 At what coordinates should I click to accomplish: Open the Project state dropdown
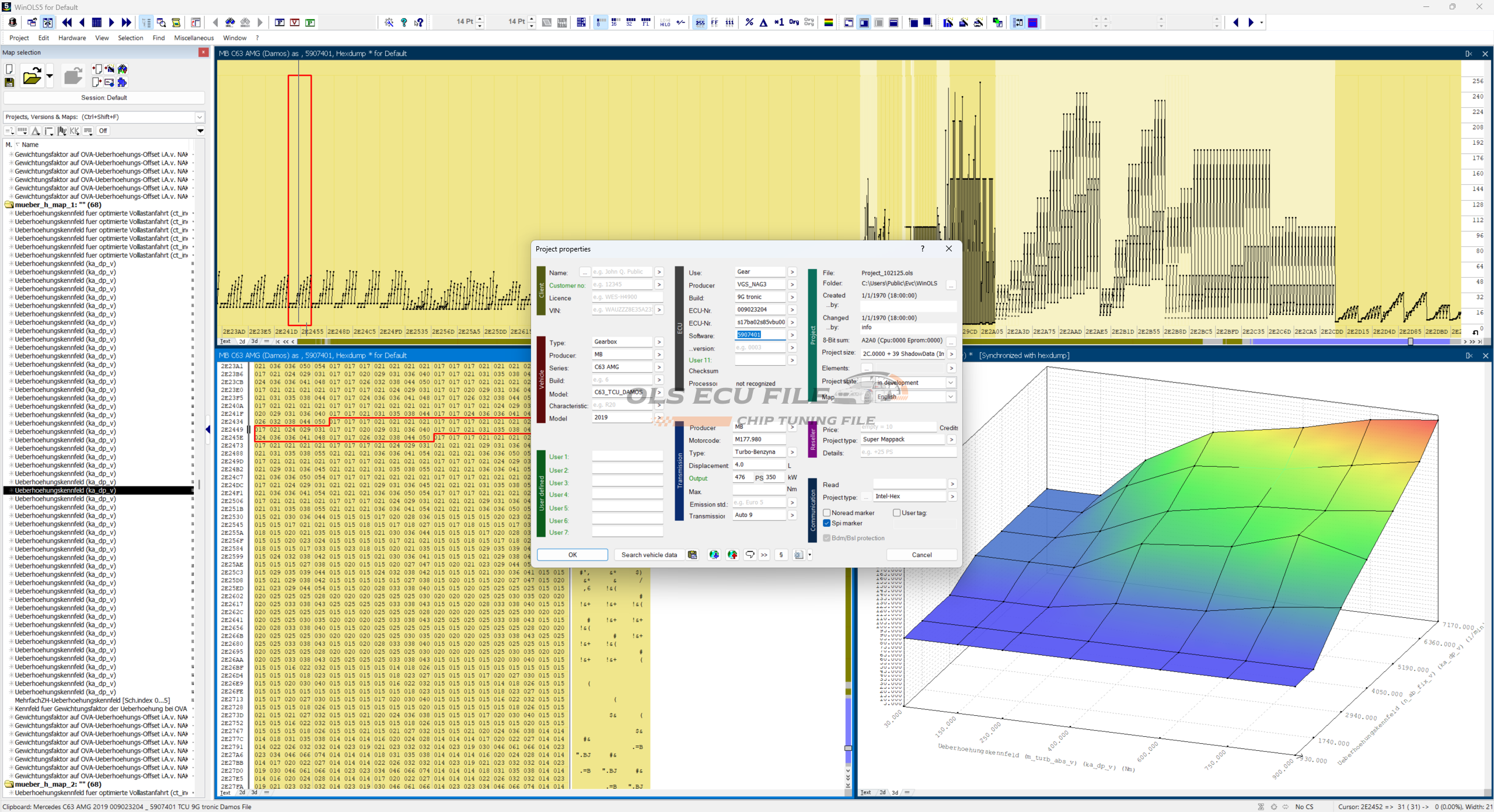[x=951, y=383]
